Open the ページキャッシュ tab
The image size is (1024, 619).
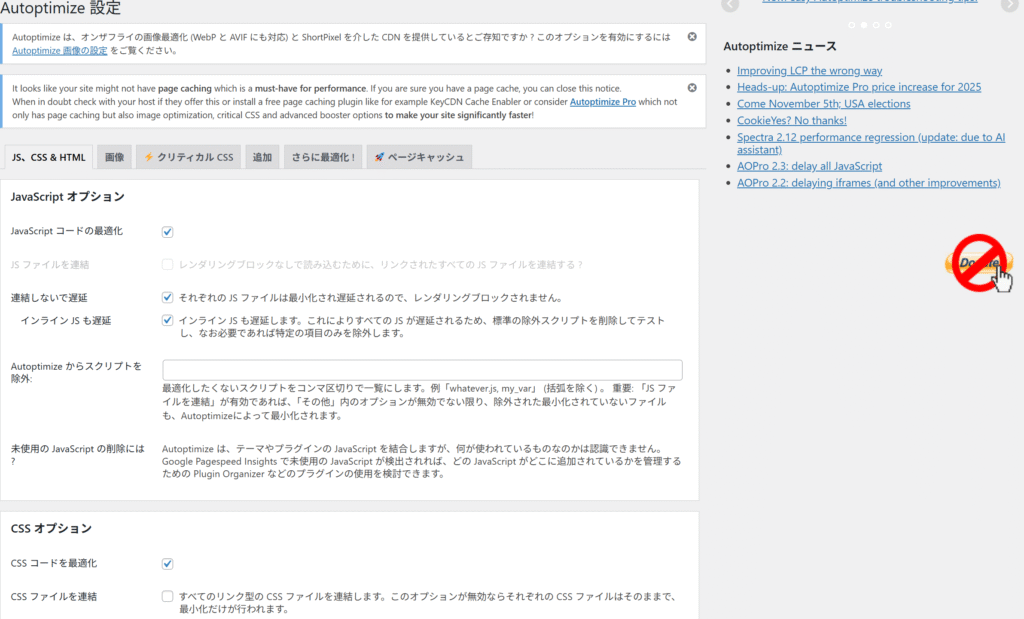click(419, 157)
